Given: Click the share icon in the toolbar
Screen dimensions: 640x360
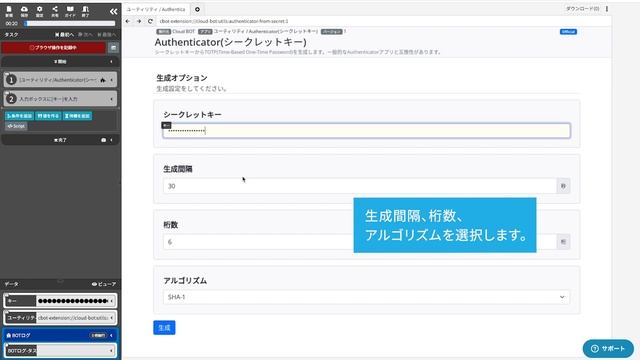Looking at the screenshot, I should tap(55, 11).
